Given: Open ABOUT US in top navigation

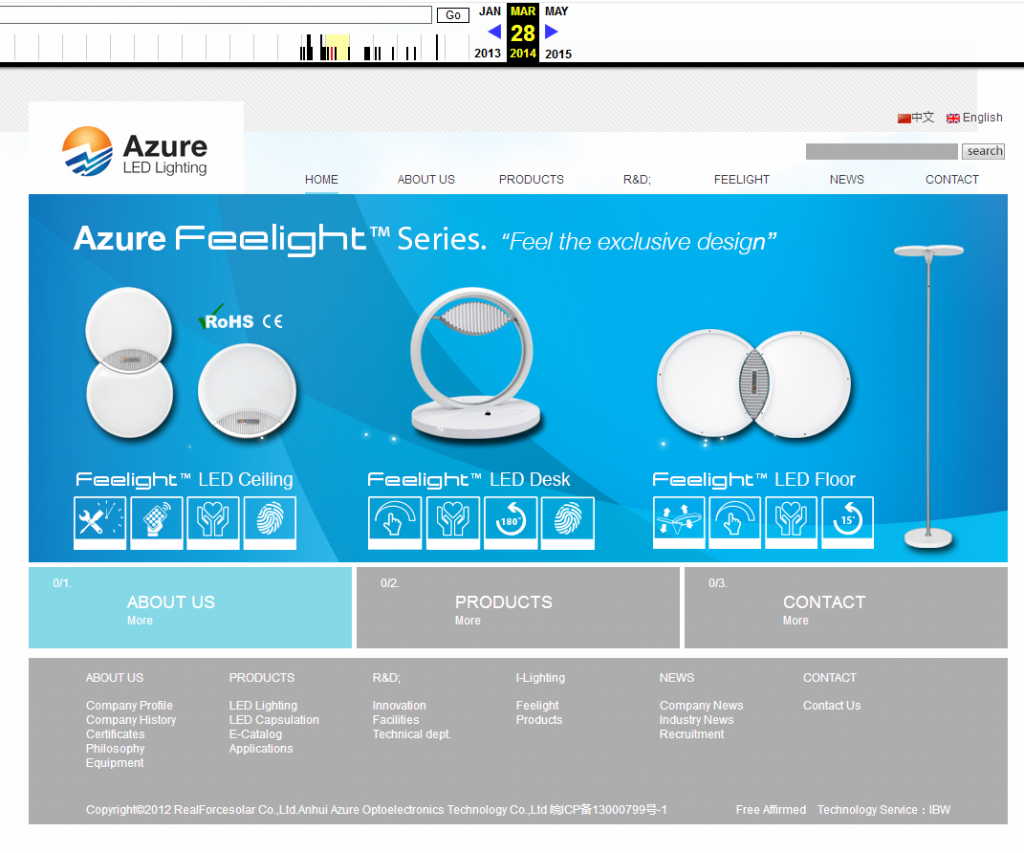Looking at the screenshot, I should click(x=426, y=180).
